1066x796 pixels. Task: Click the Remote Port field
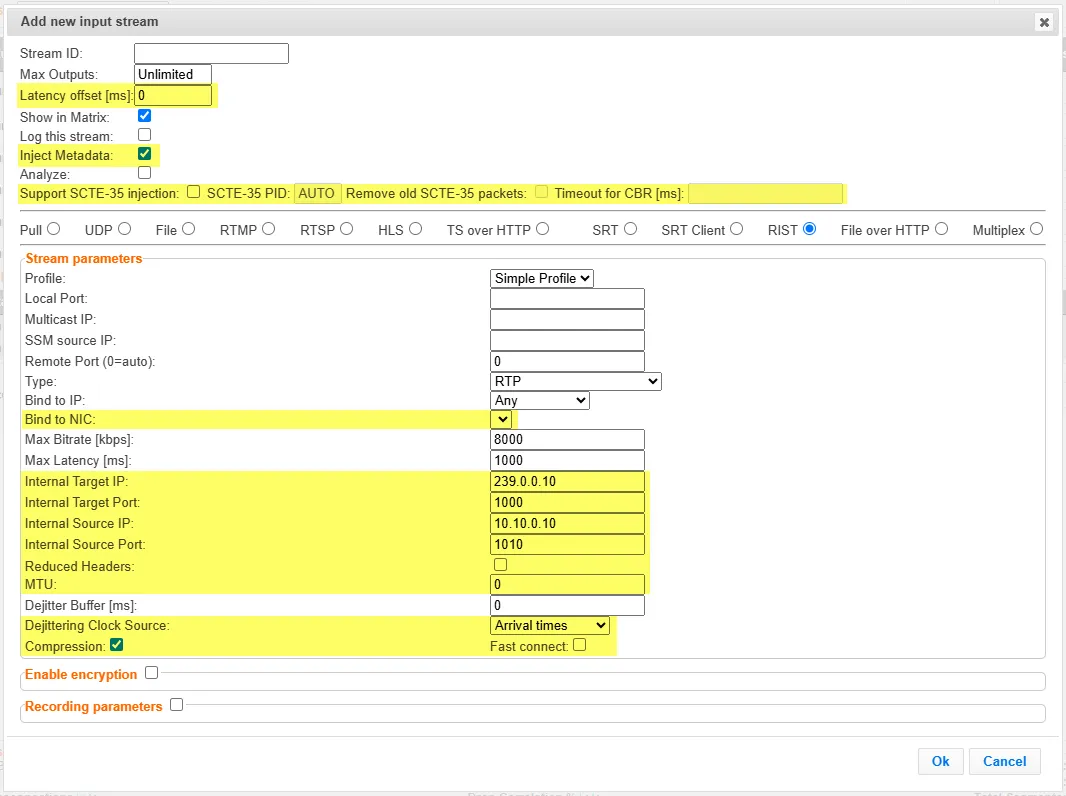[x=567, y=362]
